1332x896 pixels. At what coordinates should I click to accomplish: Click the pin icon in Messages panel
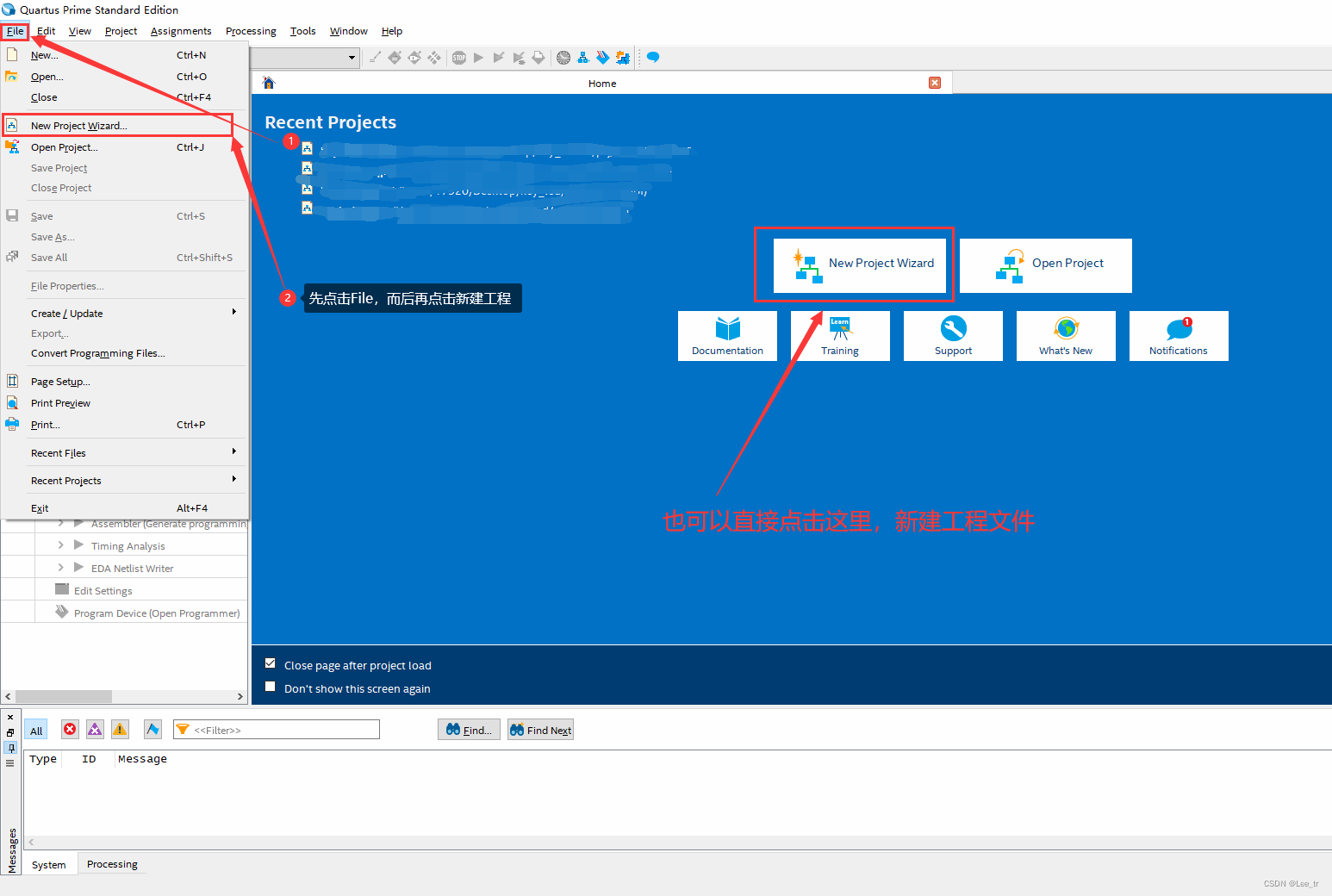coord(10,748)
